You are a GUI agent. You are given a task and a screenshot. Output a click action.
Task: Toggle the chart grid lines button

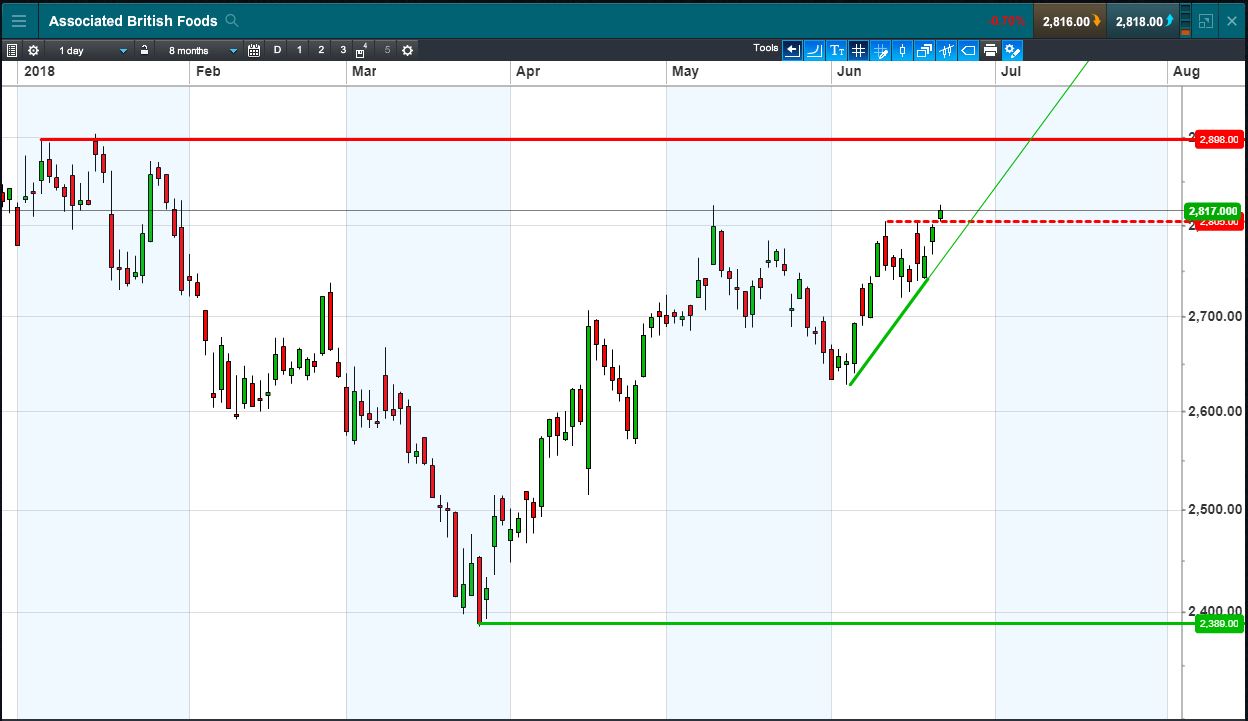(858, 50)
